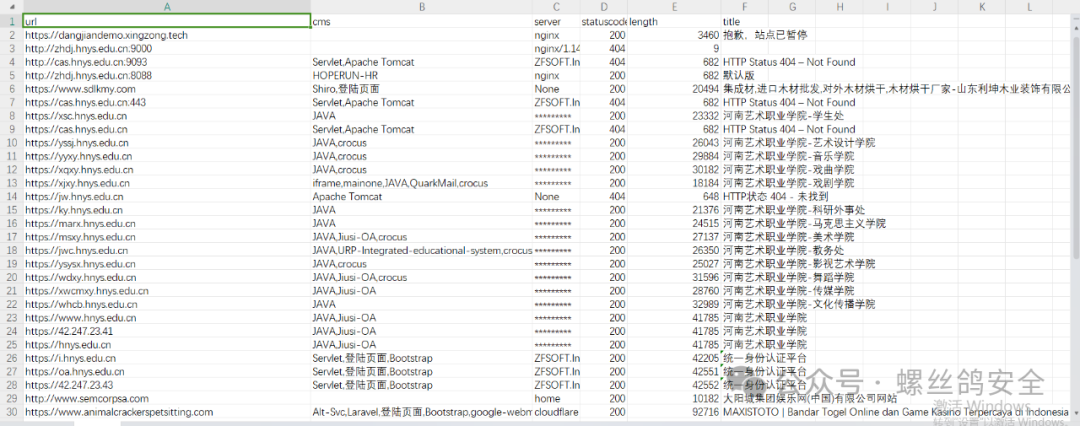
Task: Click length value 42551
Action: (x=674, y=372)
